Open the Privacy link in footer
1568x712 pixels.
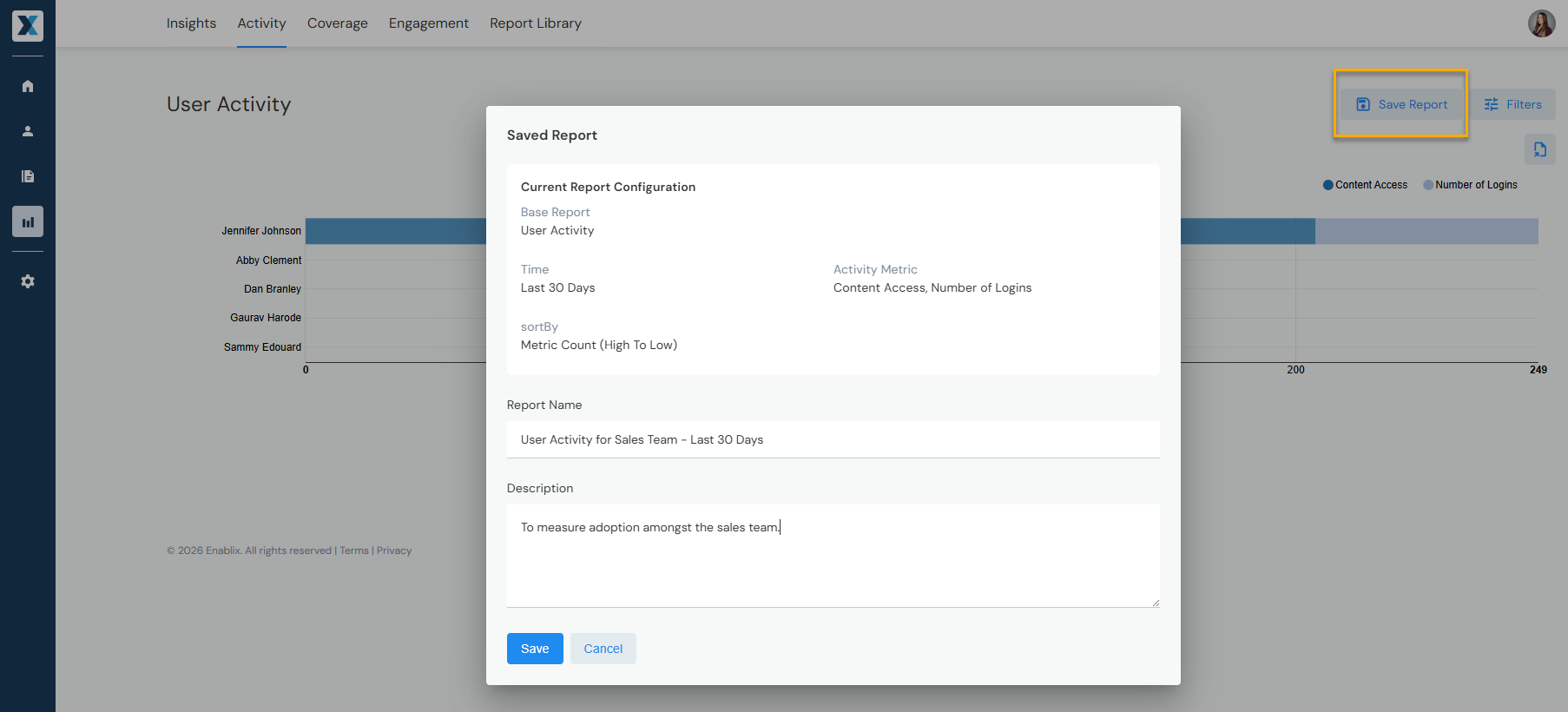[x=394, y=550]
